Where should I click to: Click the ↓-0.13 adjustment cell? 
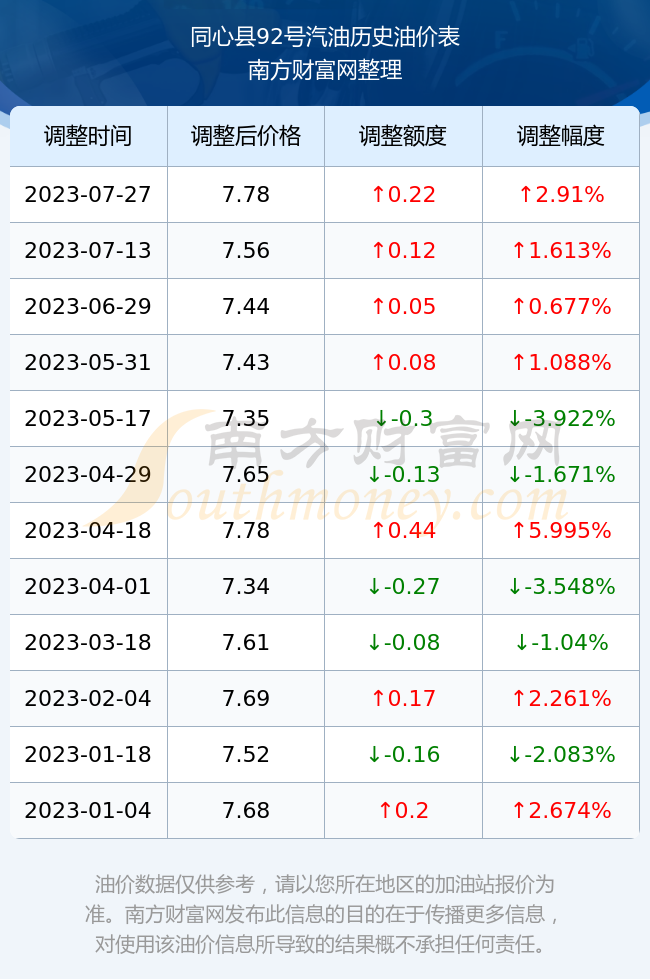(403, 474)
